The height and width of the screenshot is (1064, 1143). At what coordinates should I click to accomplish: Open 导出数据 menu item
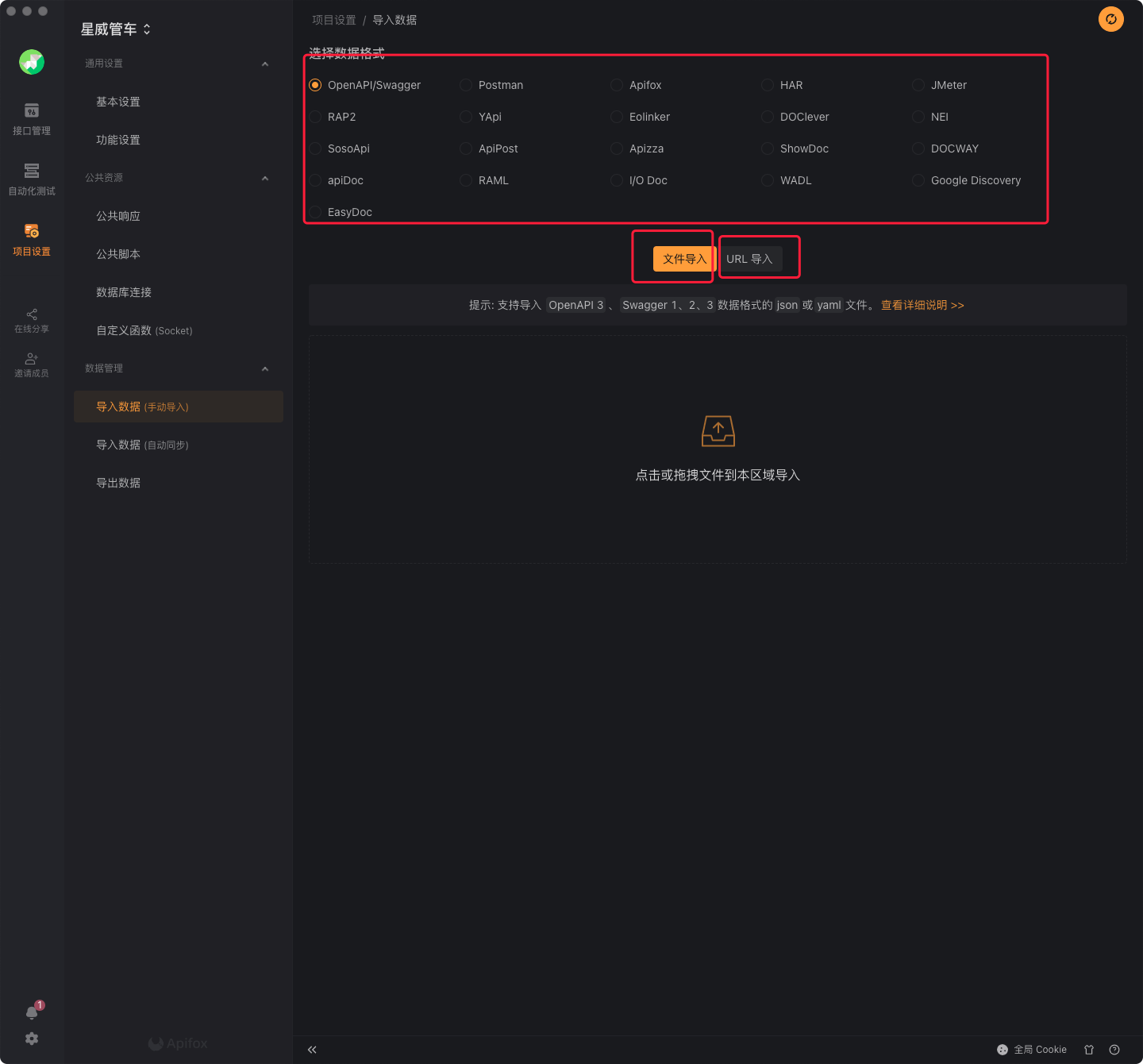pos(179,483)
